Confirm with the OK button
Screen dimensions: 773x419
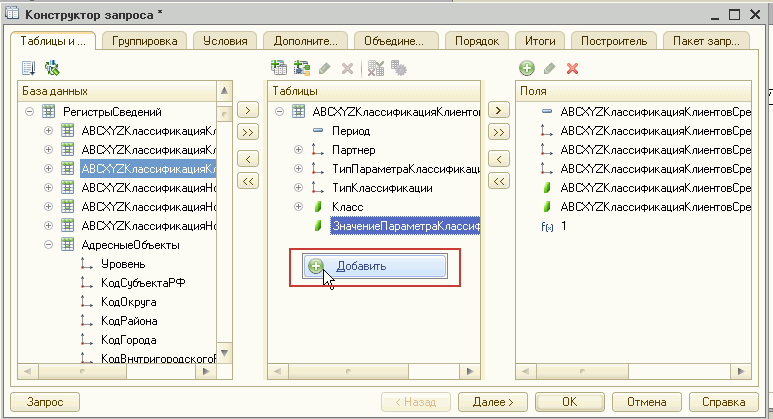569,402
